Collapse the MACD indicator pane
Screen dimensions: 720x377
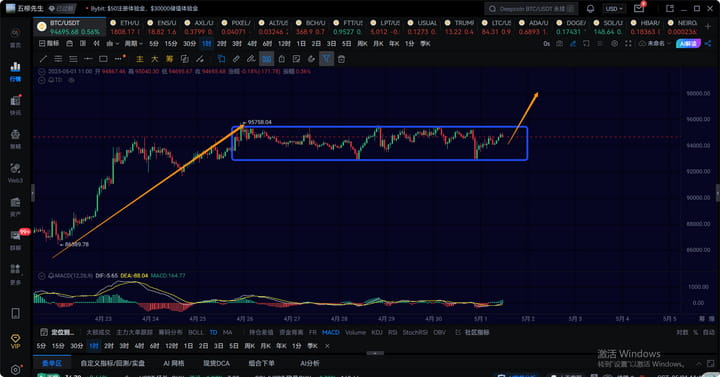pyautogui.click(x=42, y=276)
